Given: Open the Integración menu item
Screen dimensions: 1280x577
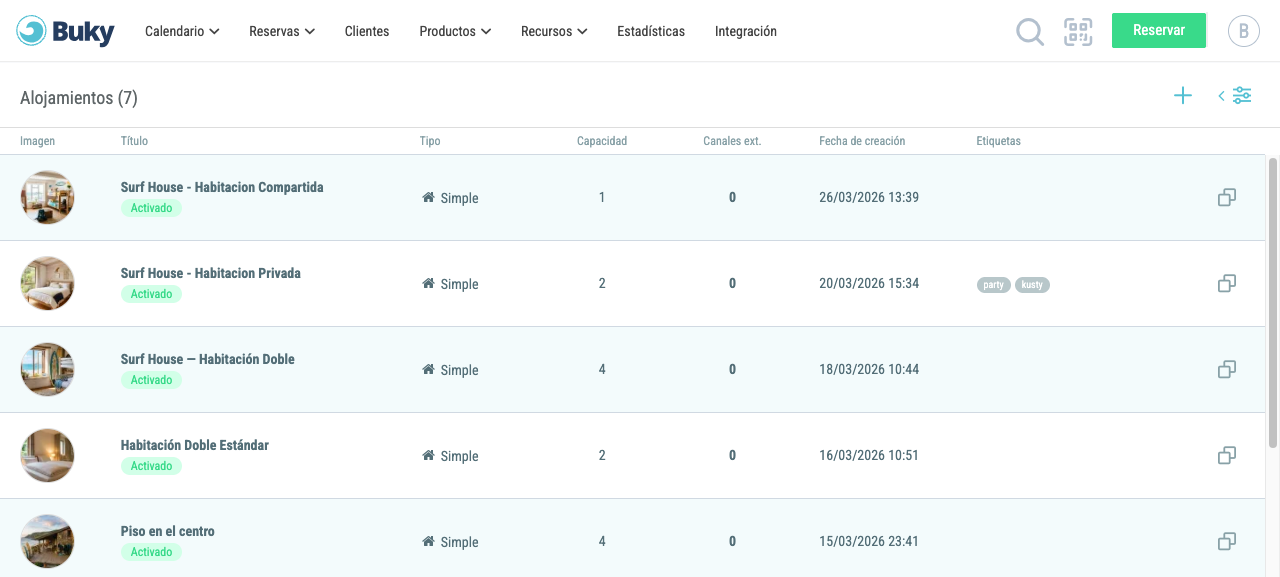Looking at the screenshot, I should coord(746,31).
